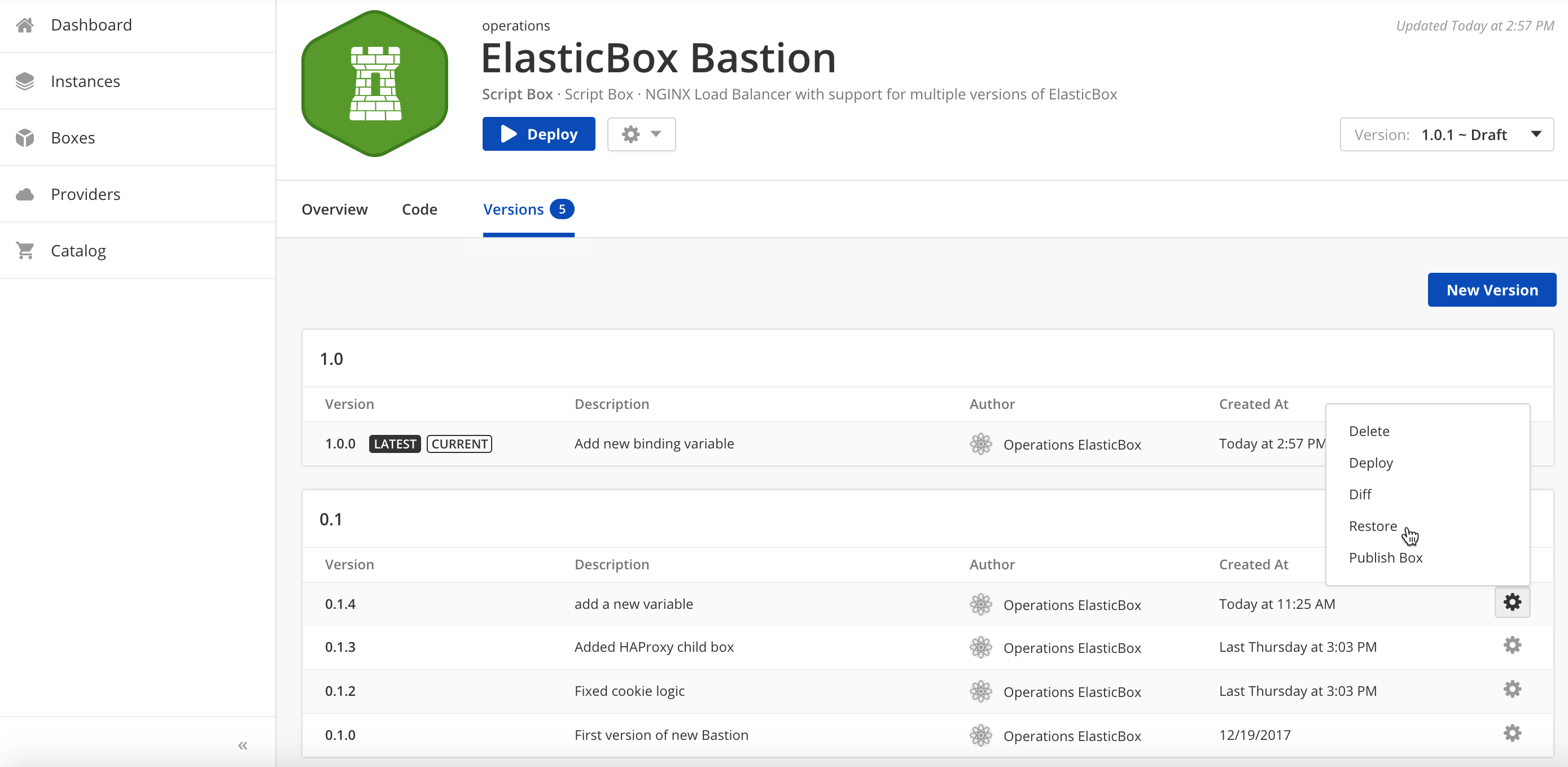The image size is (1568, 767).
Task: Go to Dashboard in sidebar
Action: tap(91, 25)
